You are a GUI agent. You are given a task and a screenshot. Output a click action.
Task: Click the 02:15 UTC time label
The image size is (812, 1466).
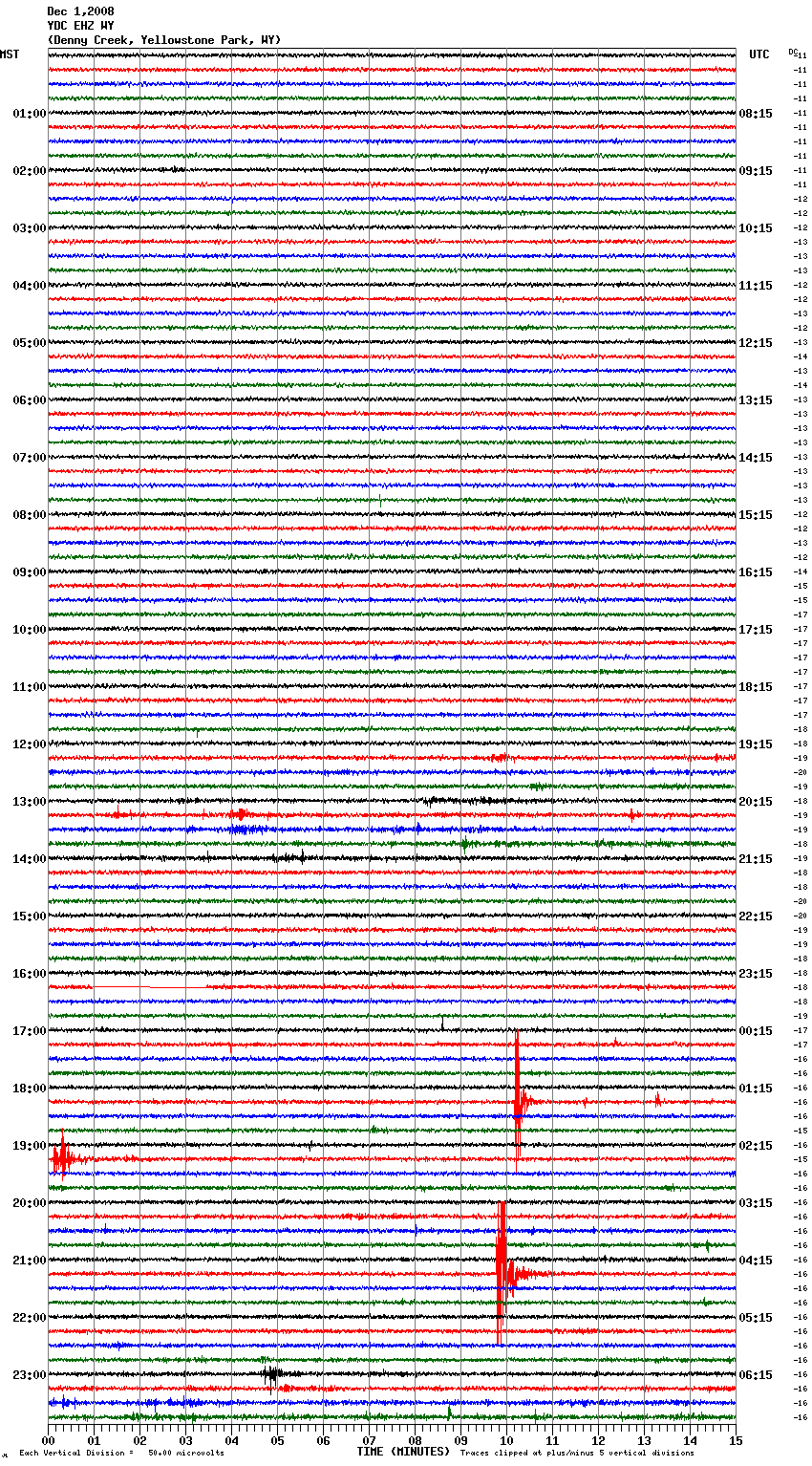pos(756,1146)
